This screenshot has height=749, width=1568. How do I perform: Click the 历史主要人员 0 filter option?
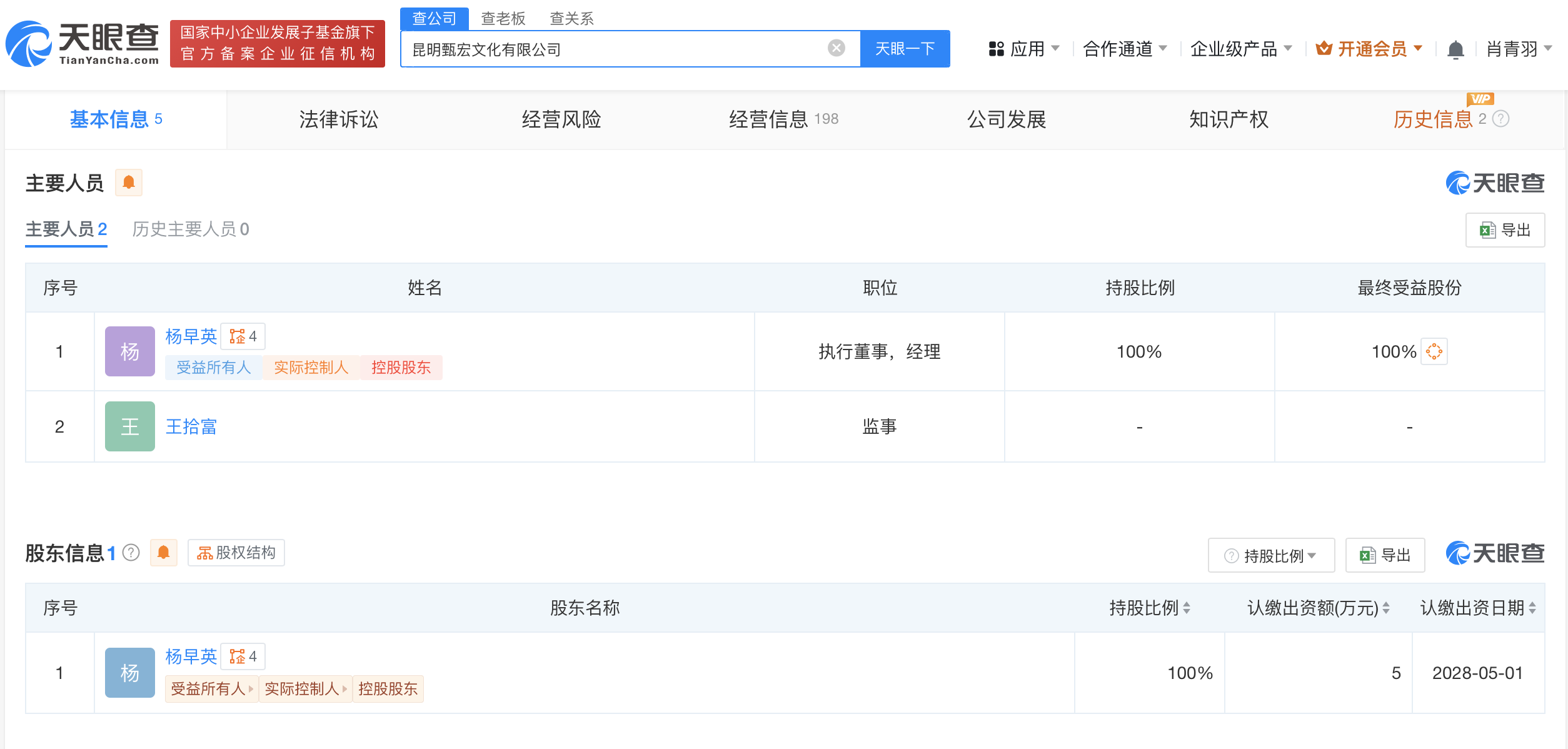(x=189, y=229)
